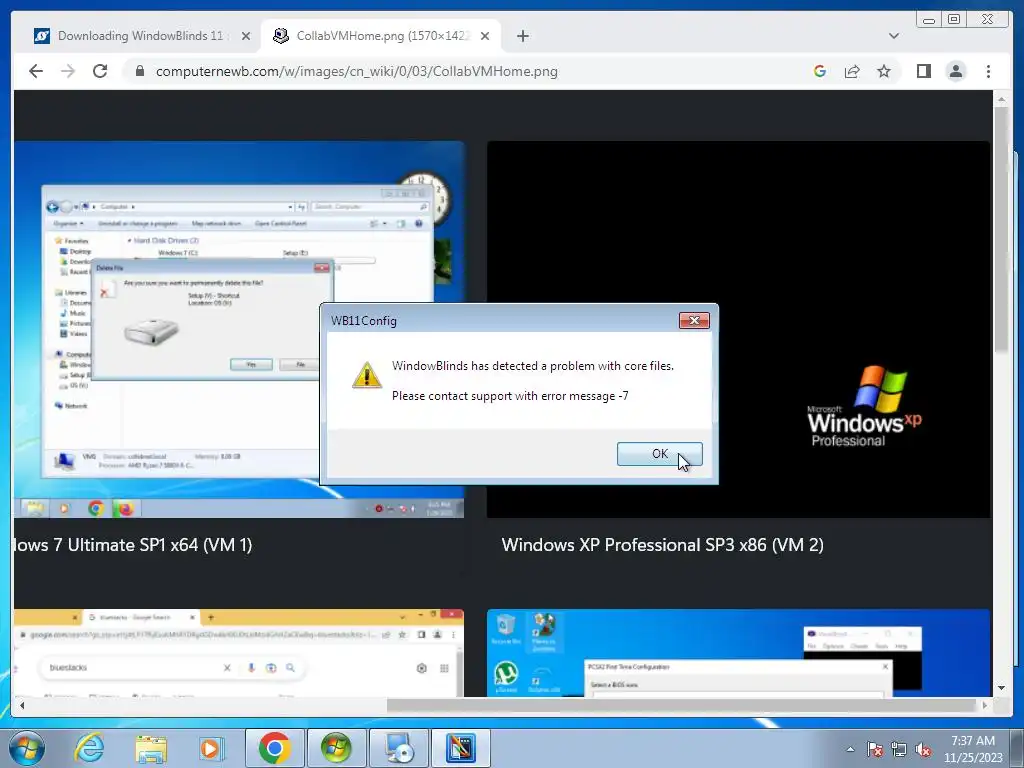This screenshot has width=1024, height=768.
Task: Open network status tray icon
Action: tap(899, 749)
